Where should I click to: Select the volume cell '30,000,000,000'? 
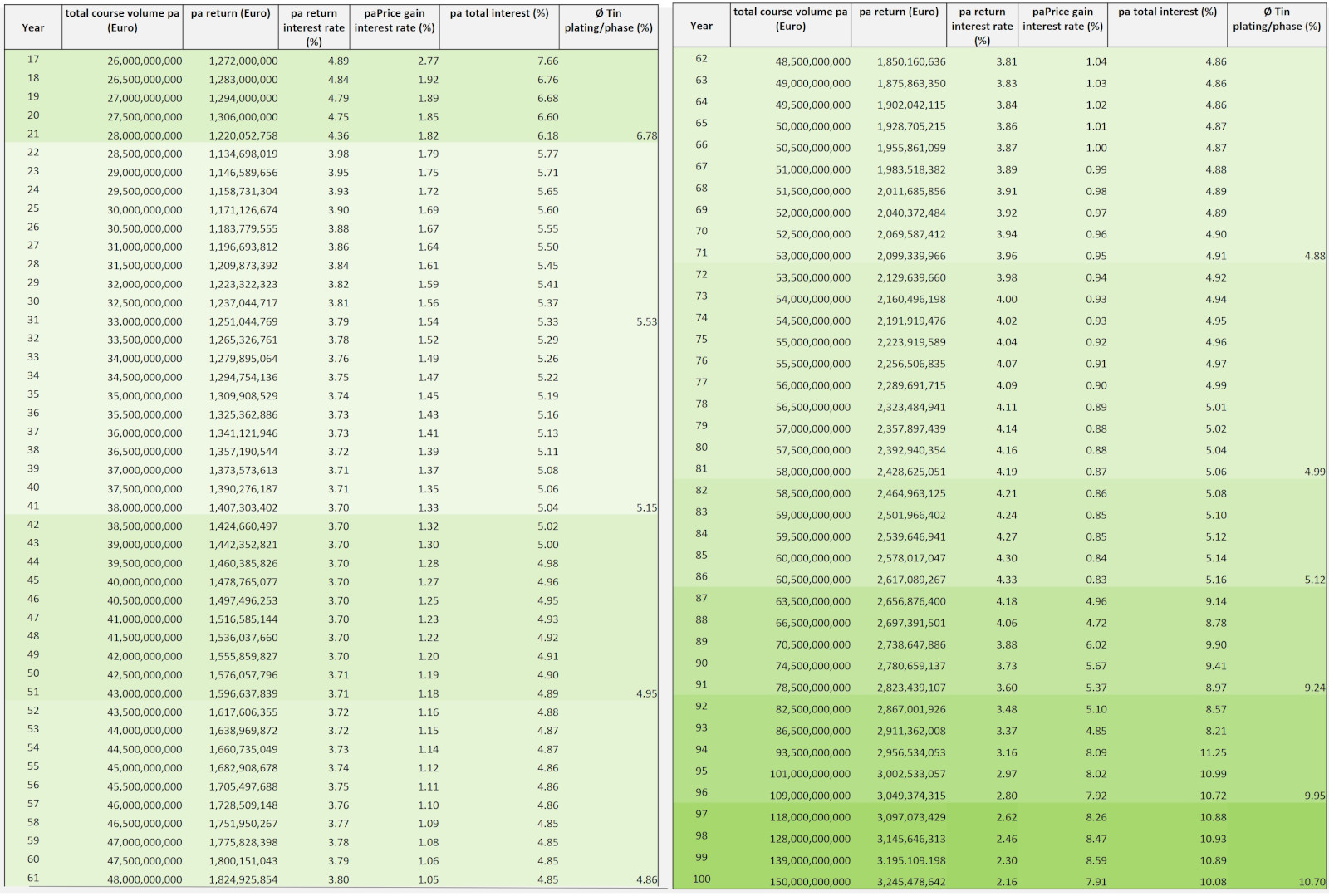[x=145, y=210]
